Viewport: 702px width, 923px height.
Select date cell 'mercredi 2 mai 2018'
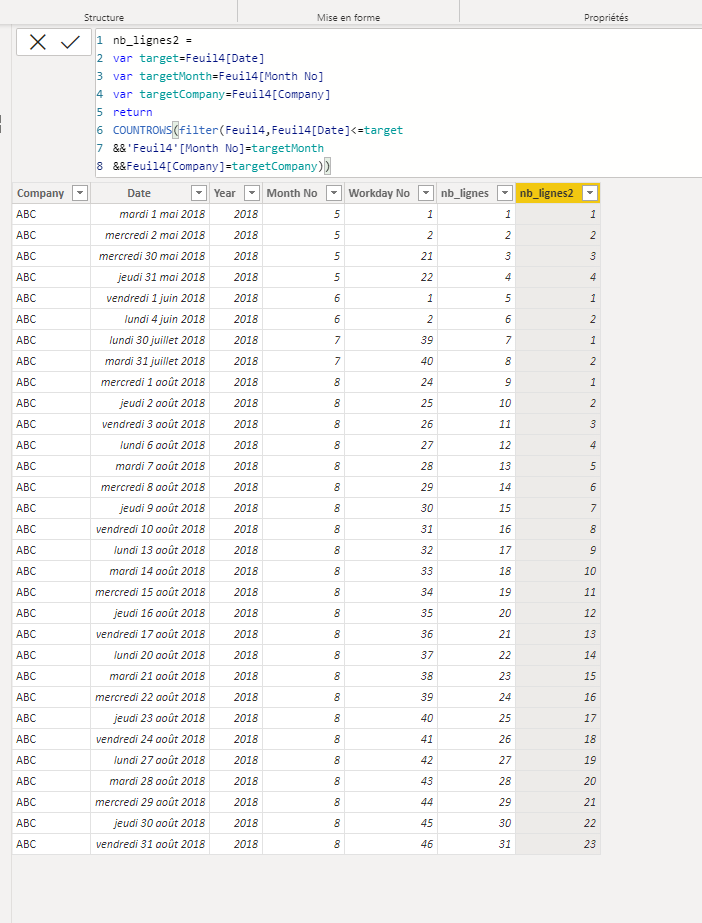point(150,235)
